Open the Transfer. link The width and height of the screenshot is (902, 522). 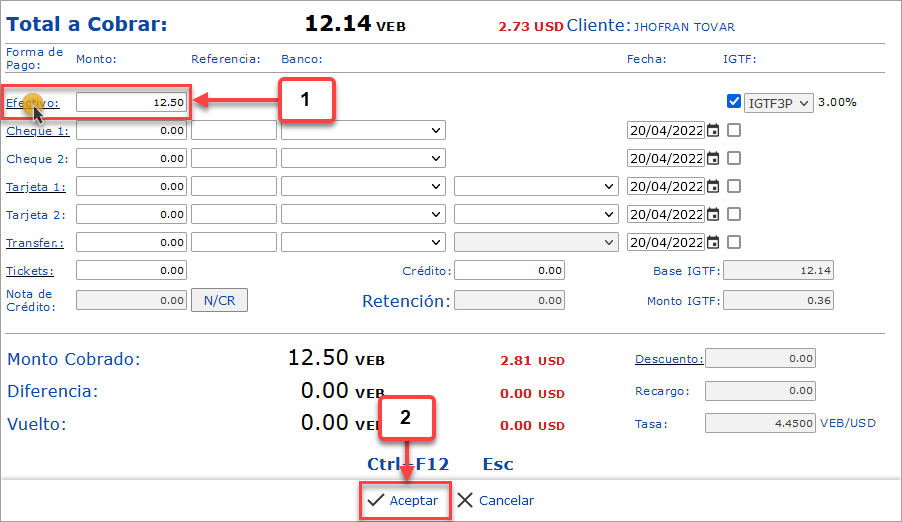click(35, 243)
